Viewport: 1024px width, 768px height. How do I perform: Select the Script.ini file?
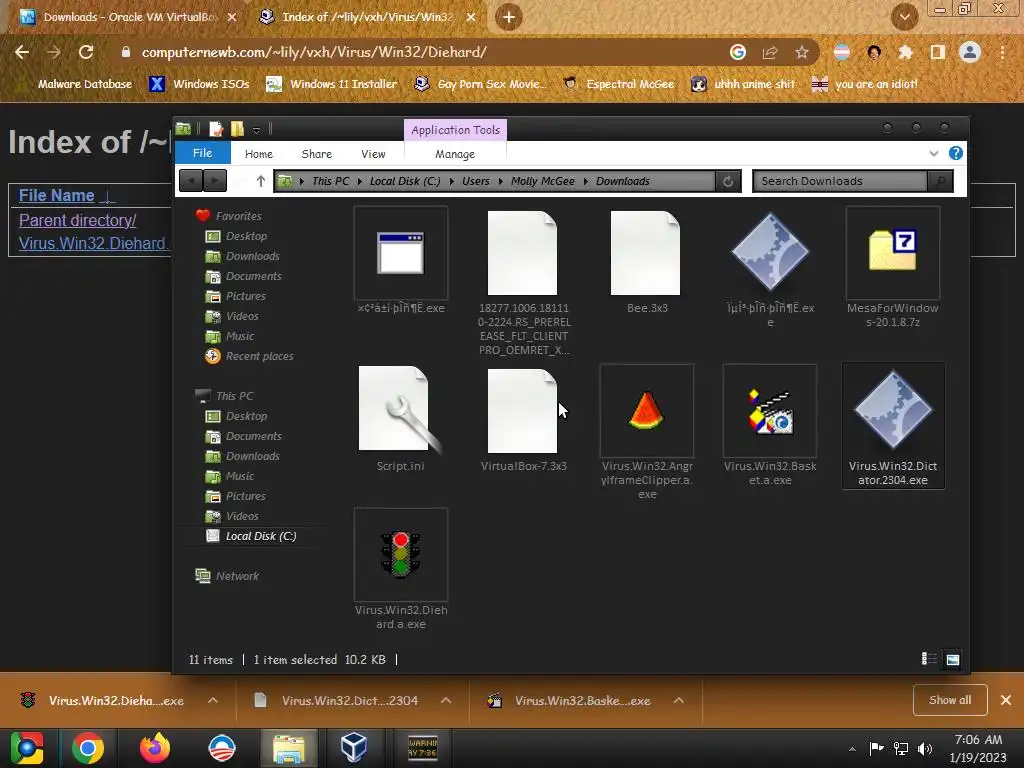(400, 411)
